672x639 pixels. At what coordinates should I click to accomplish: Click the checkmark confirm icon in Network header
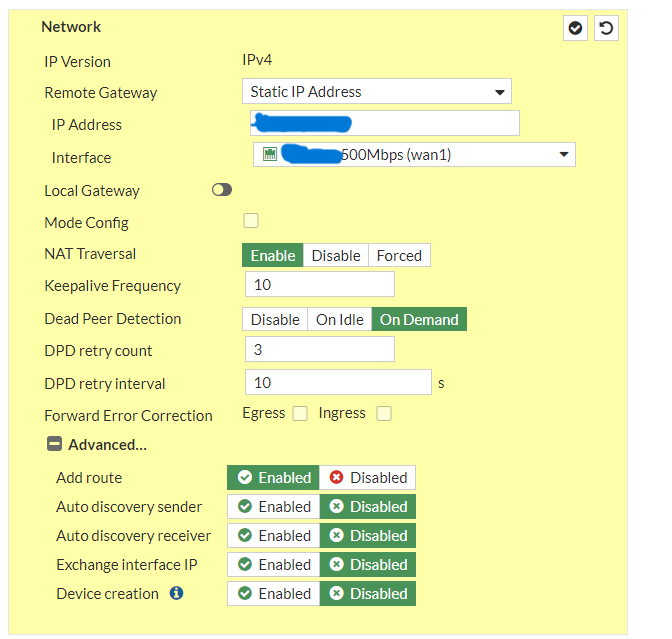576,28
